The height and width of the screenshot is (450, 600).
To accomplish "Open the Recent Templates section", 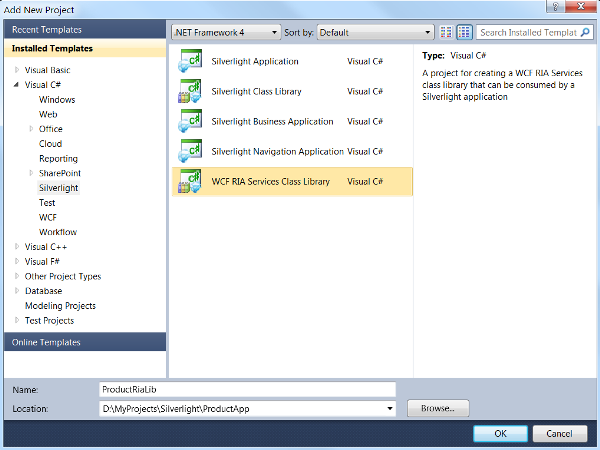I will pyautogui.click(x=85, y=29).
